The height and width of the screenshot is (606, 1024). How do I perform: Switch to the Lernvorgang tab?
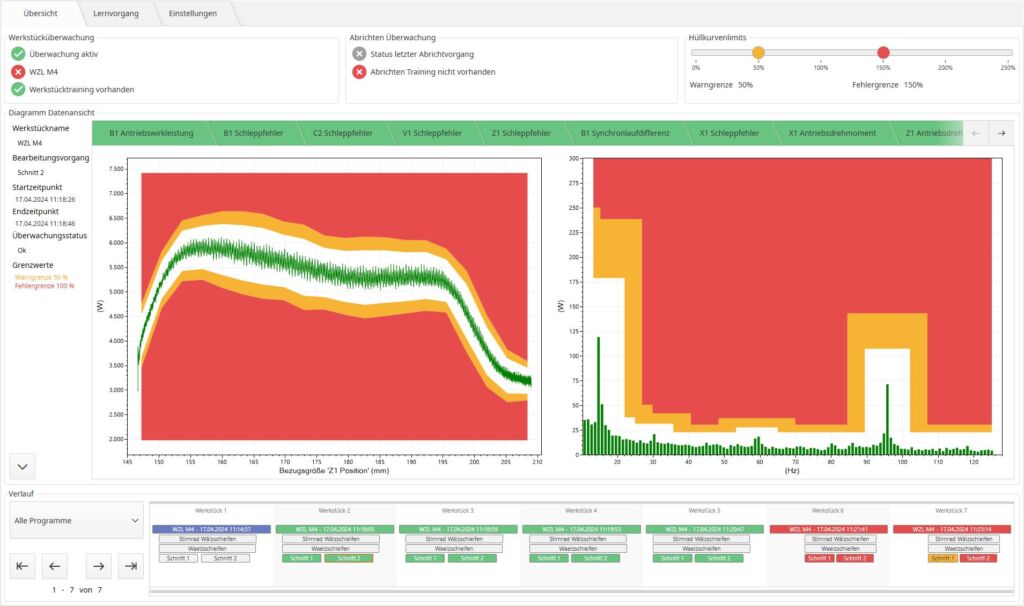pos(116,13)
